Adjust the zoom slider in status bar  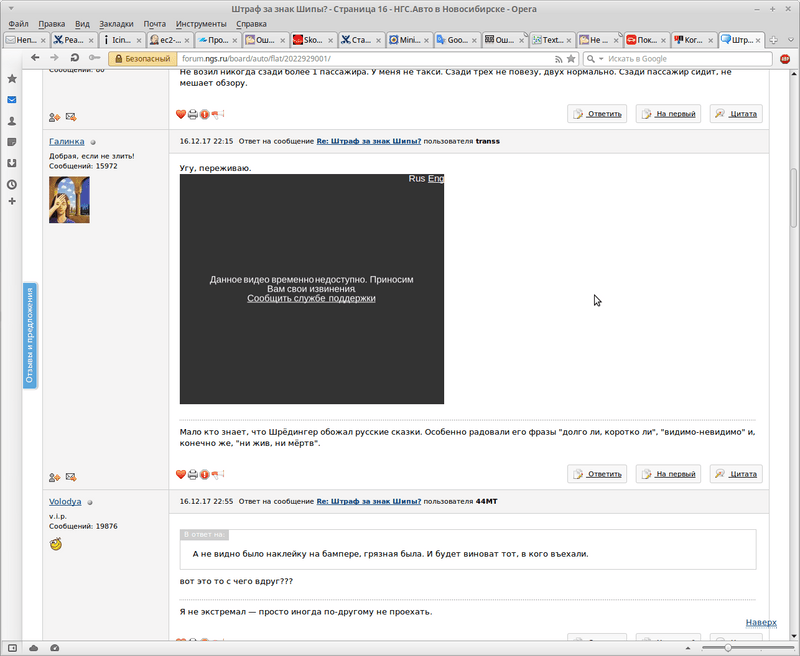coord(727,647)
